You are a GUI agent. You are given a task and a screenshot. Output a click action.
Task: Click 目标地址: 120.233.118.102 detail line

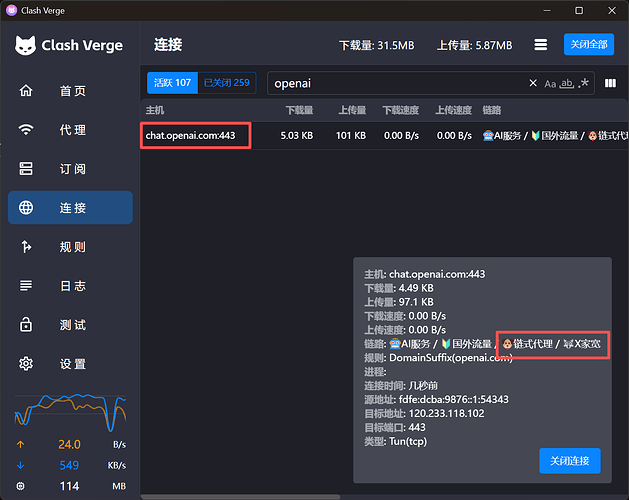point(424,413)
